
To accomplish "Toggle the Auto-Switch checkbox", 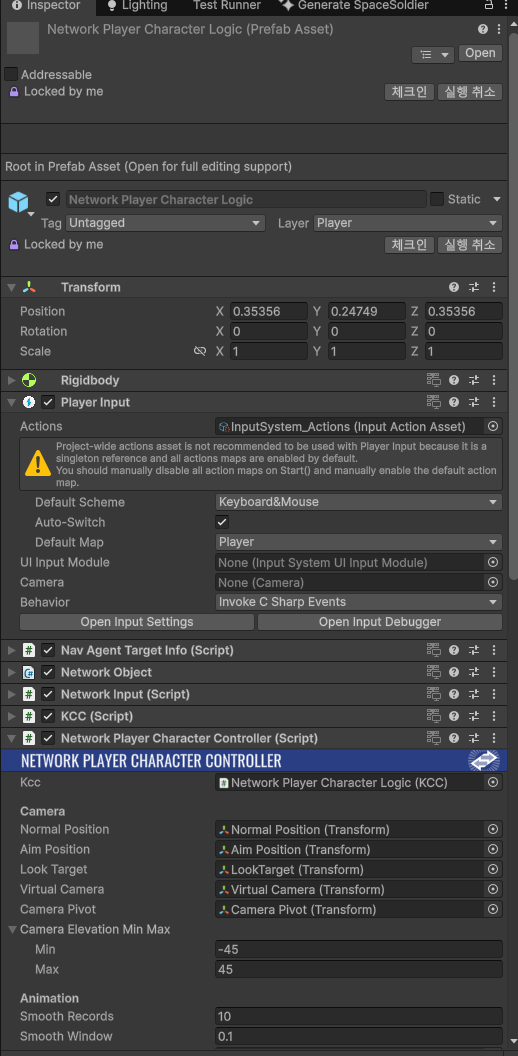I will click(x=222, y=522).
